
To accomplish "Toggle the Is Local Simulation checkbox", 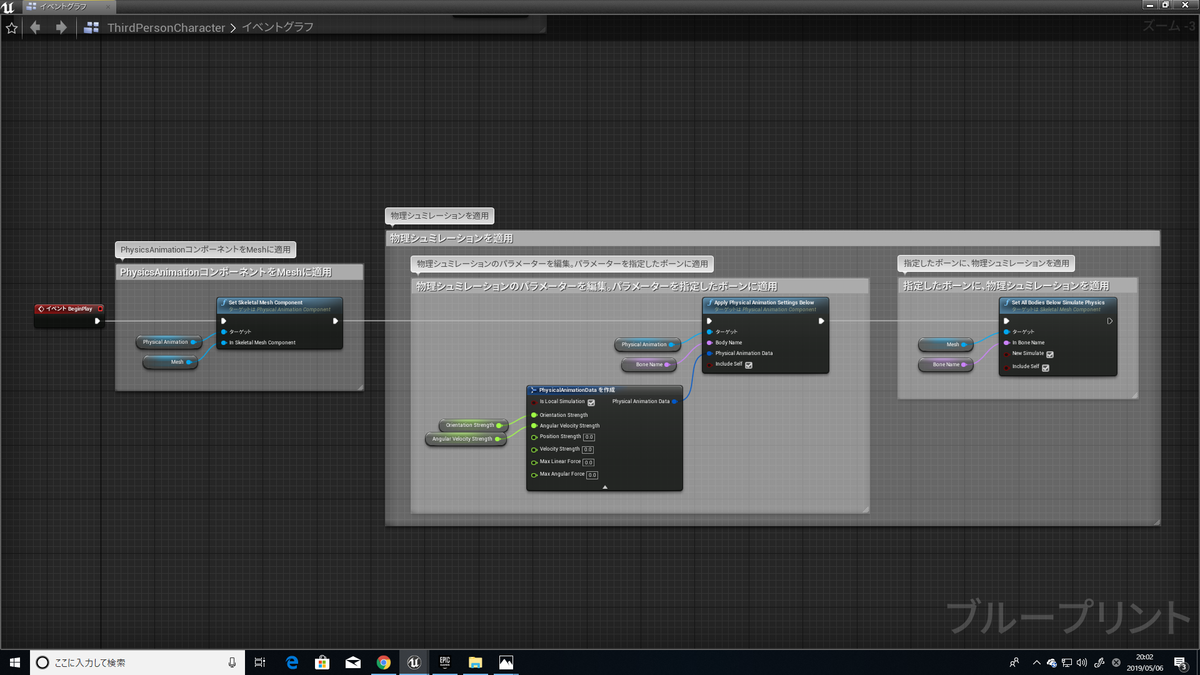I will pyautogui.click(x=592, y=402).
